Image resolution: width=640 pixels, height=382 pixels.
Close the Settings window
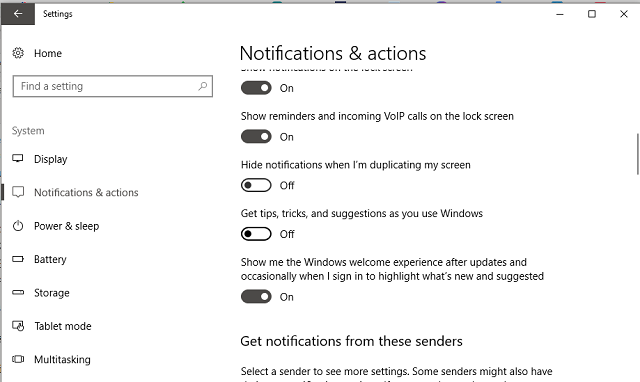(x=624, y=14)
